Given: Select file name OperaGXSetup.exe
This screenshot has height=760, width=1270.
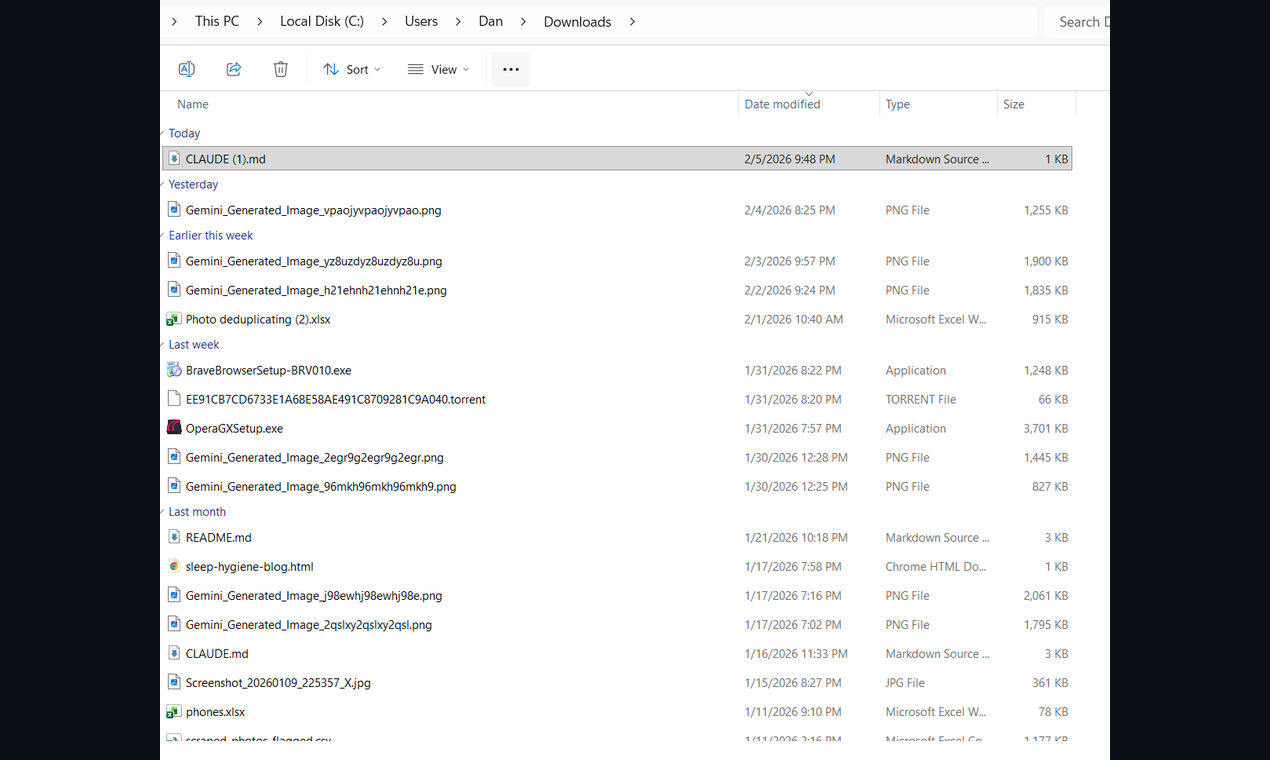Looking at the screenshot, I should click(234, 428).
